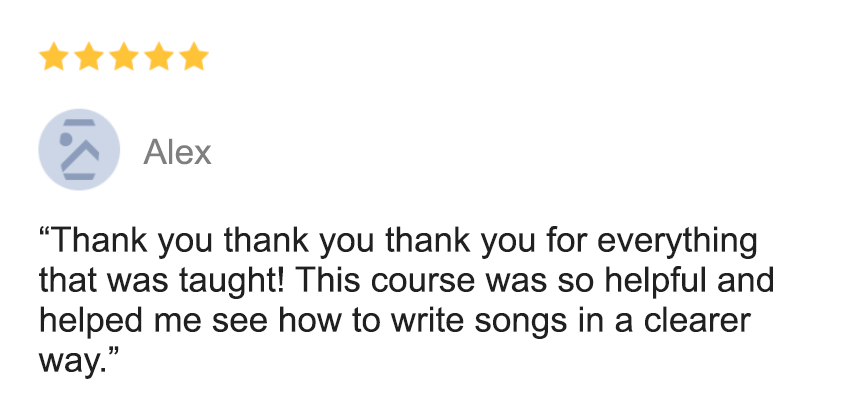This screenshot has width=848, height=402.
Task: Choose the third star in the rating
Action: 124,57
